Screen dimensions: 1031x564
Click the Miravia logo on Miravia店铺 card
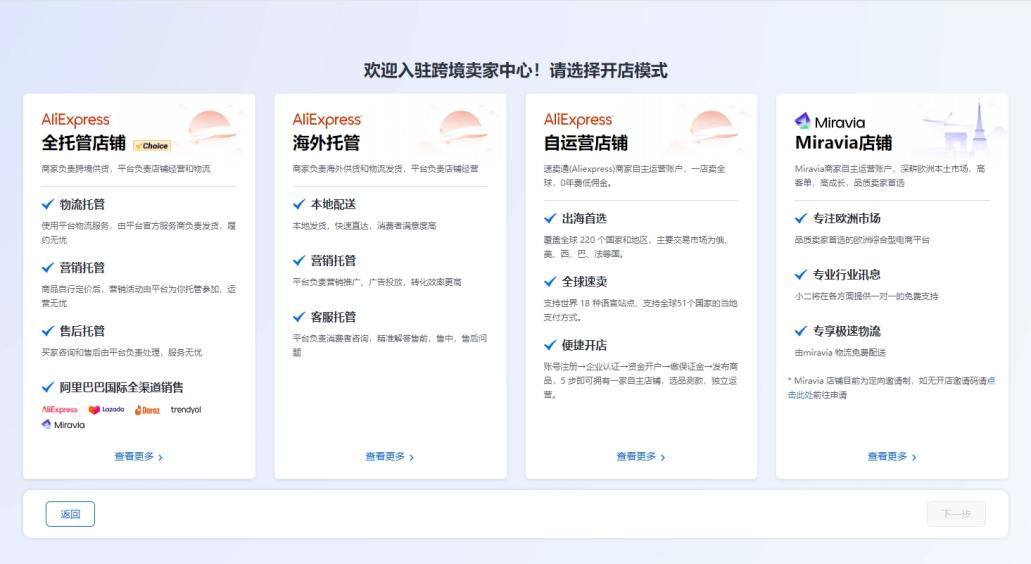830,122
